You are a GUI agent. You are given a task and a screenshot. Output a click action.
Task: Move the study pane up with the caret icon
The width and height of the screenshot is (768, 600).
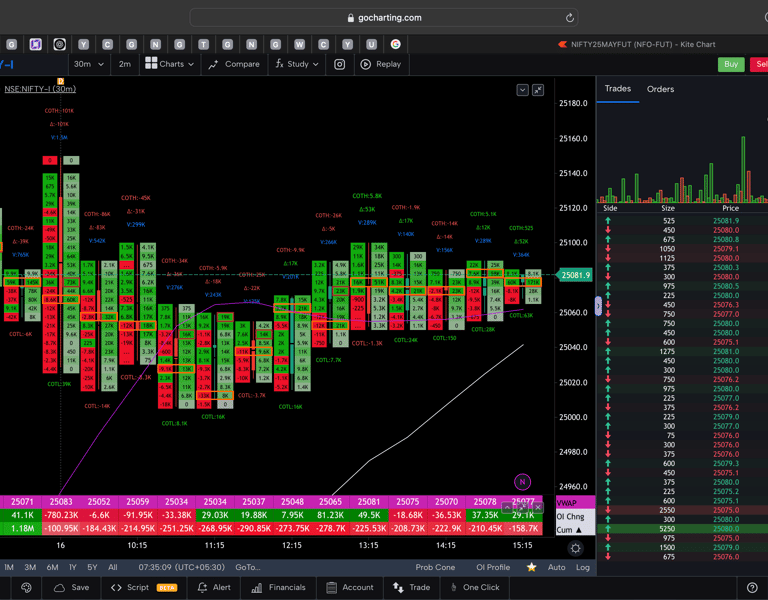(x=506, y=507)
